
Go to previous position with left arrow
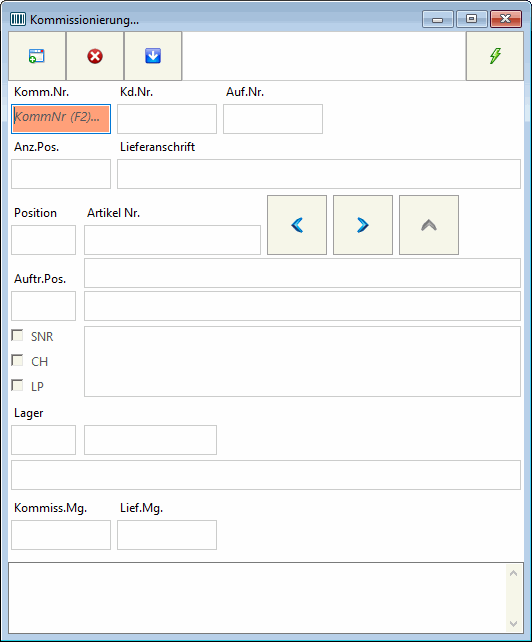point(297,225)
